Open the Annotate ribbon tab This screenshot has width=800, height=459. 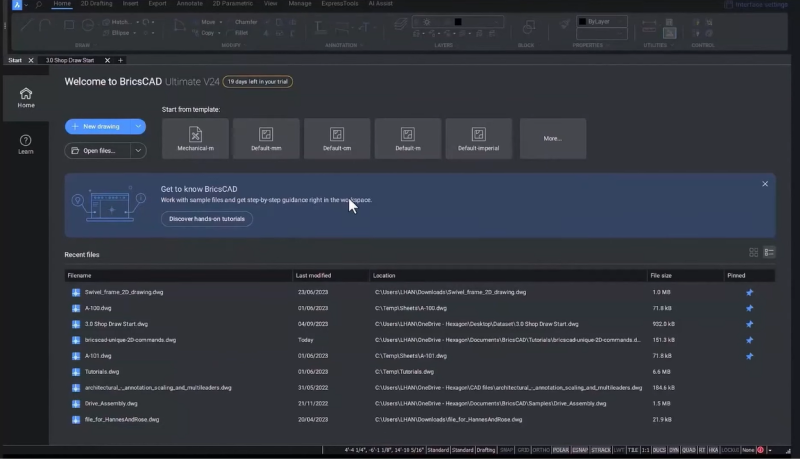pyautogui.click(x=189, y=4)
